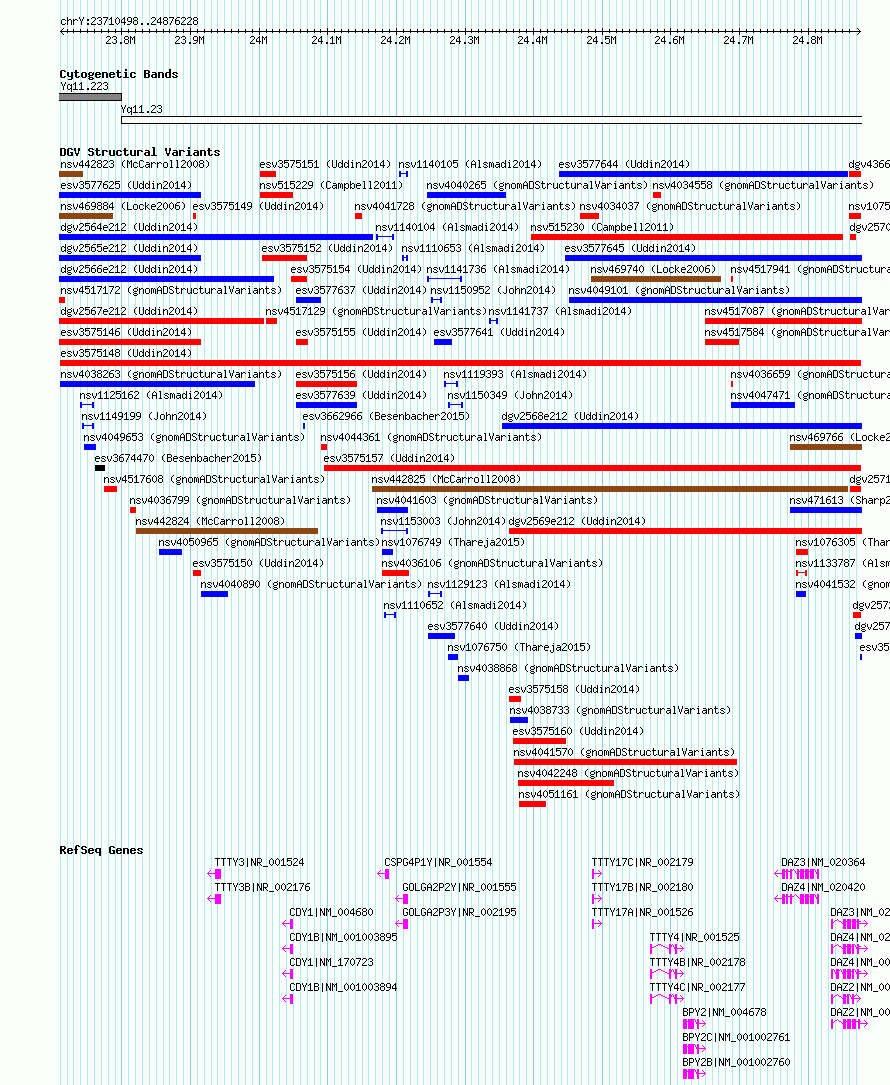The width and height of the screenshot is (890, 1085).
Task: Open variant nsv1141736 (Alsmadi2014) label
Action: point(498,269)
